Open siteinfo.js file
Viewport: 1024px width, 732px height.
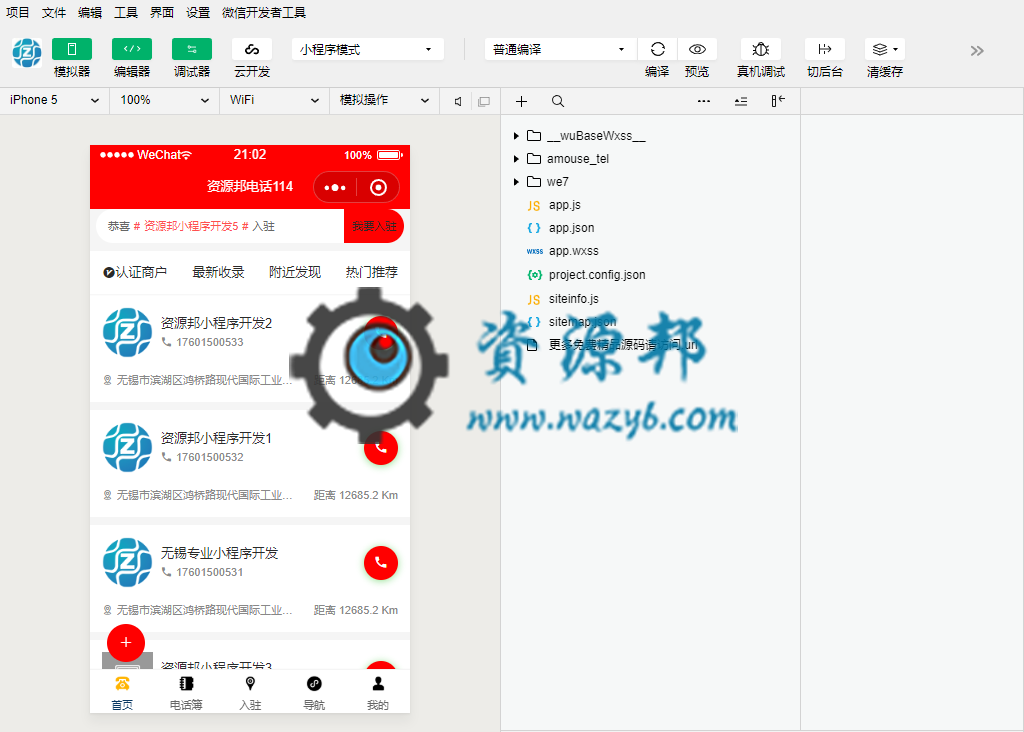pyautogui.click(x=573, y=298)
